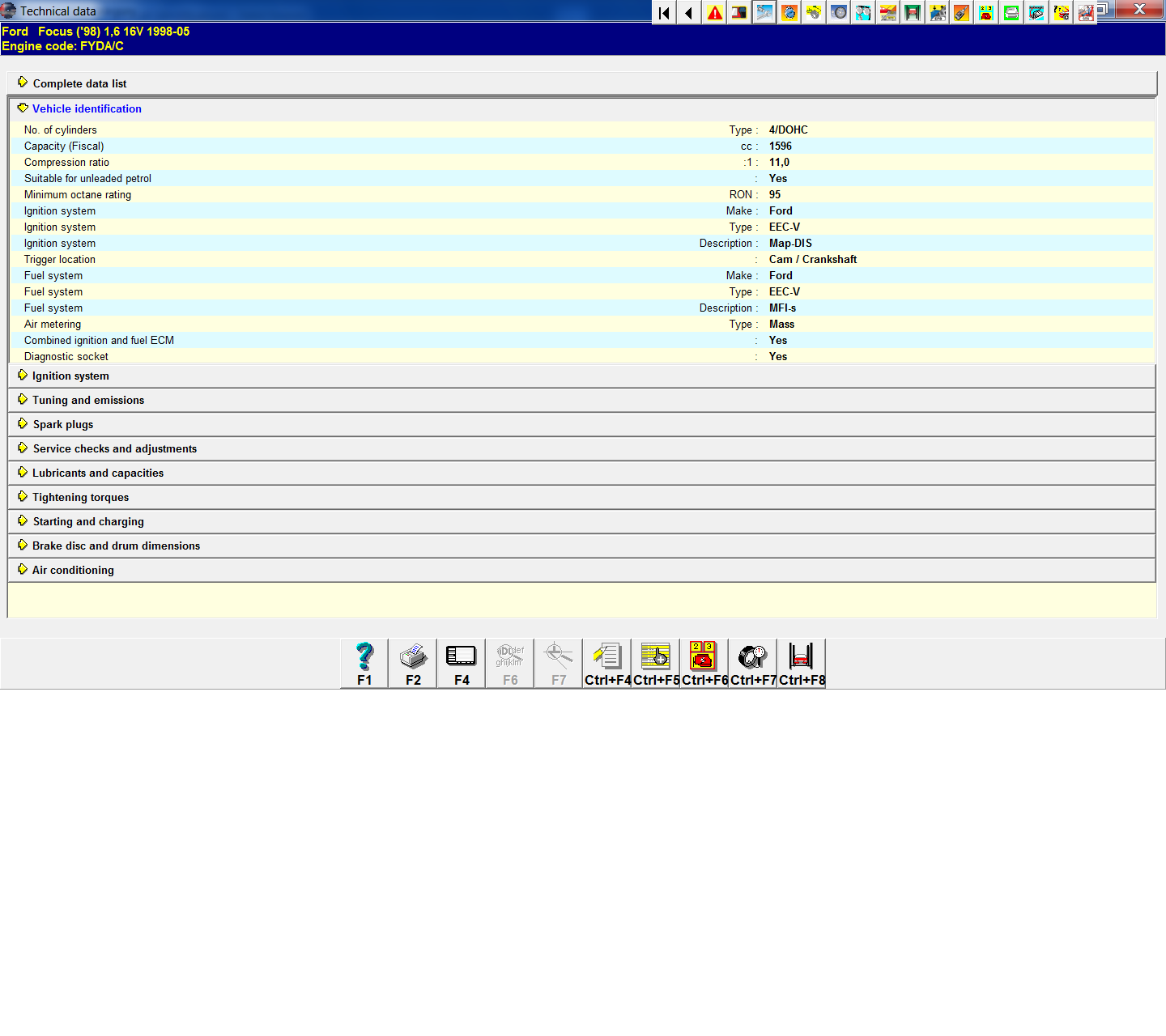Click 'Minimum octane rating' row label
The width and height of the screenshot is (1166, 1036).
pyautogui.click(x=78, y=194)
